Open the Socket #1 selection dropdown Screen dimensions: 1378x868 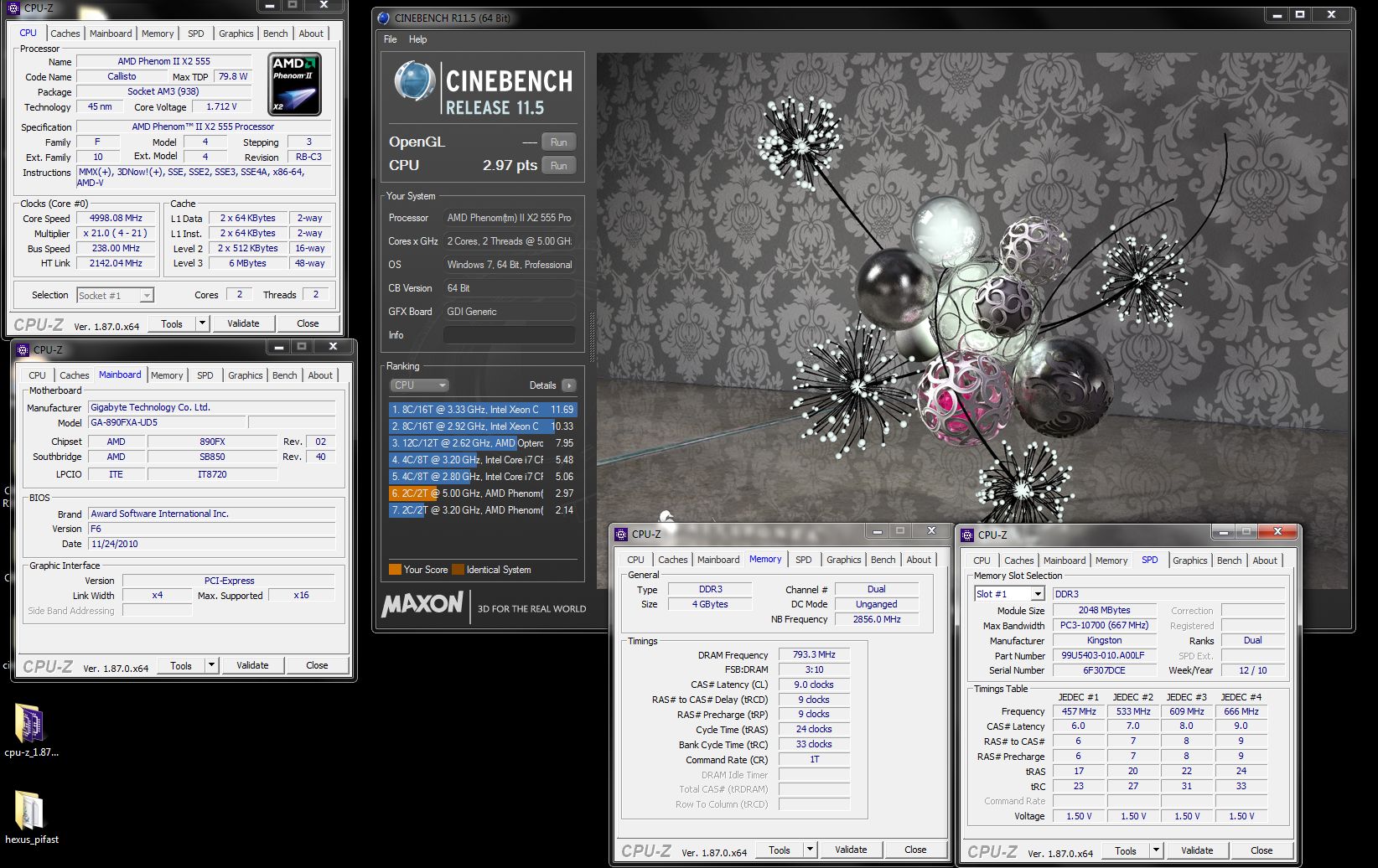[x=148, y=295]
